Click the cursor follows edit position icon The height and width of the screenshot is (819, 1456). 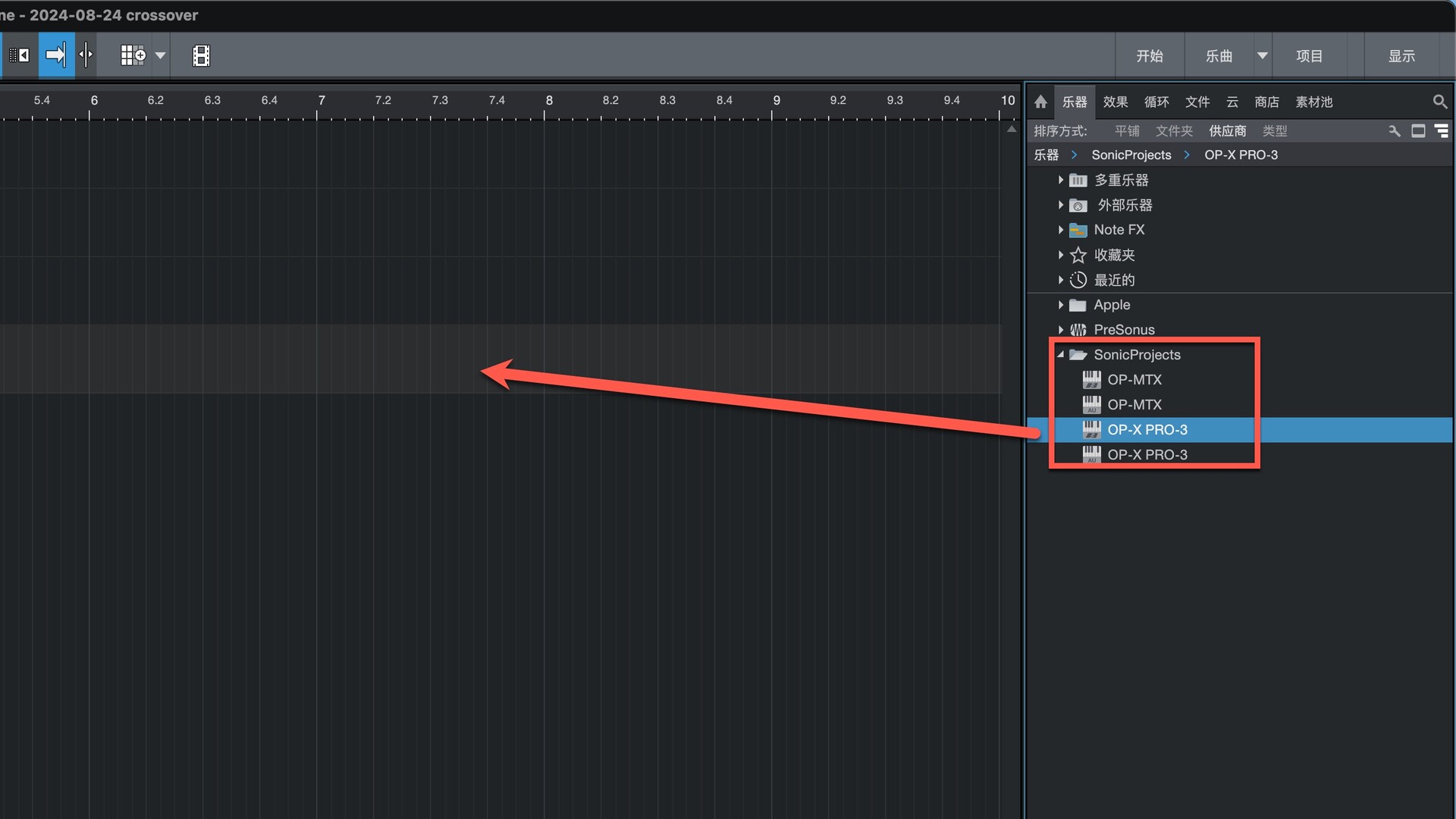[x=86, y=55]
